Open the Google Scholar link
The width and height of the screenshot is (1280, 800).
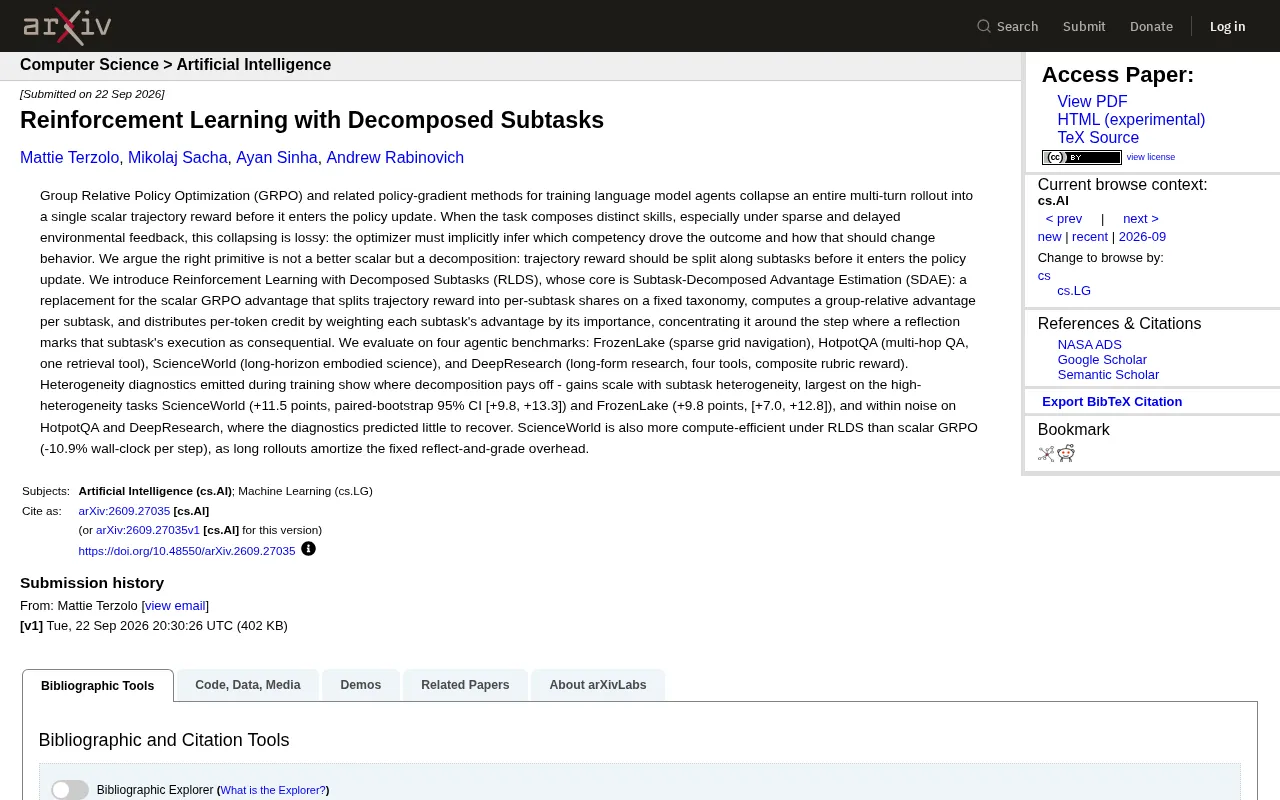1102,360
